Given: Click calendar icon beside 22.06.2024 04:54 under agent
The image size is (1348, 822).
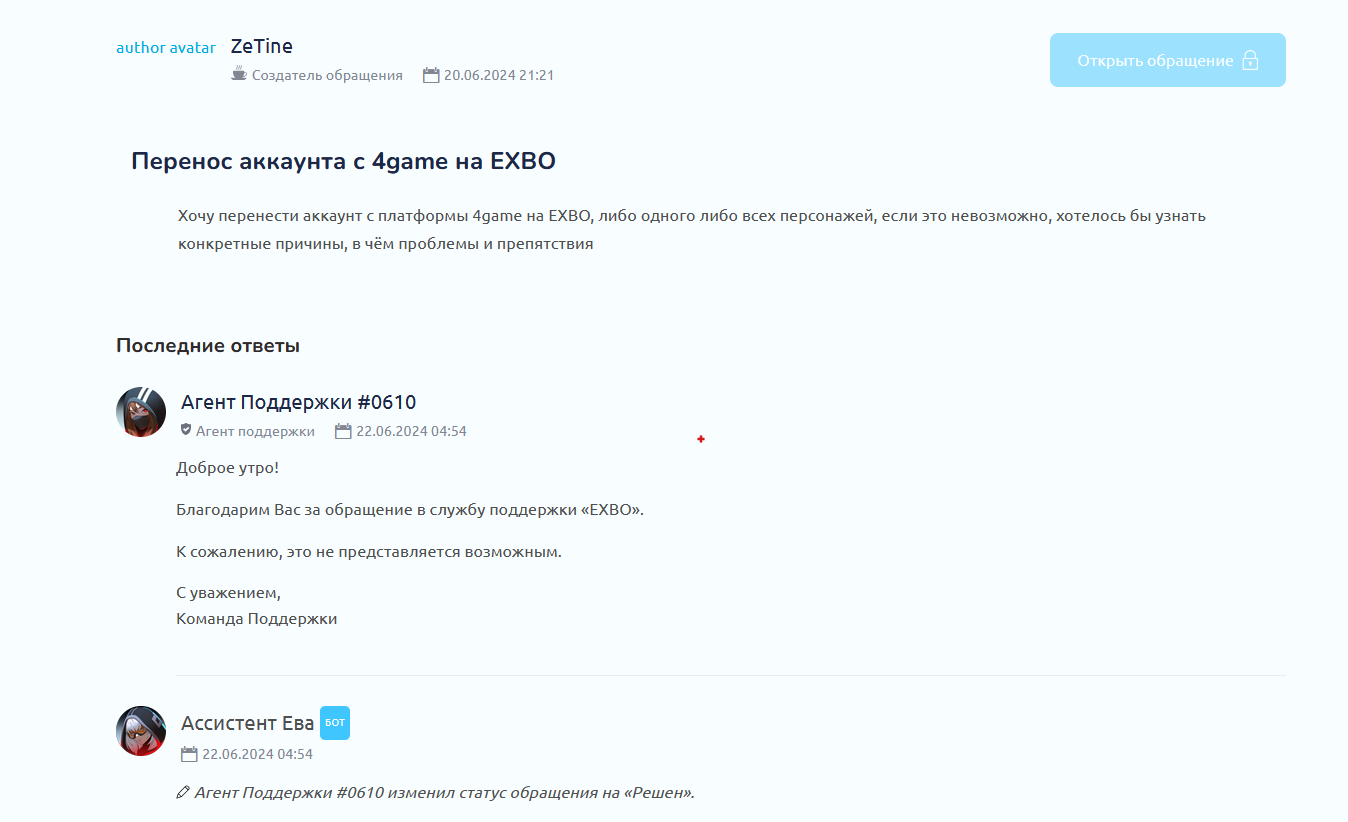Looking at the screenshot, I should tap(343, 431).
